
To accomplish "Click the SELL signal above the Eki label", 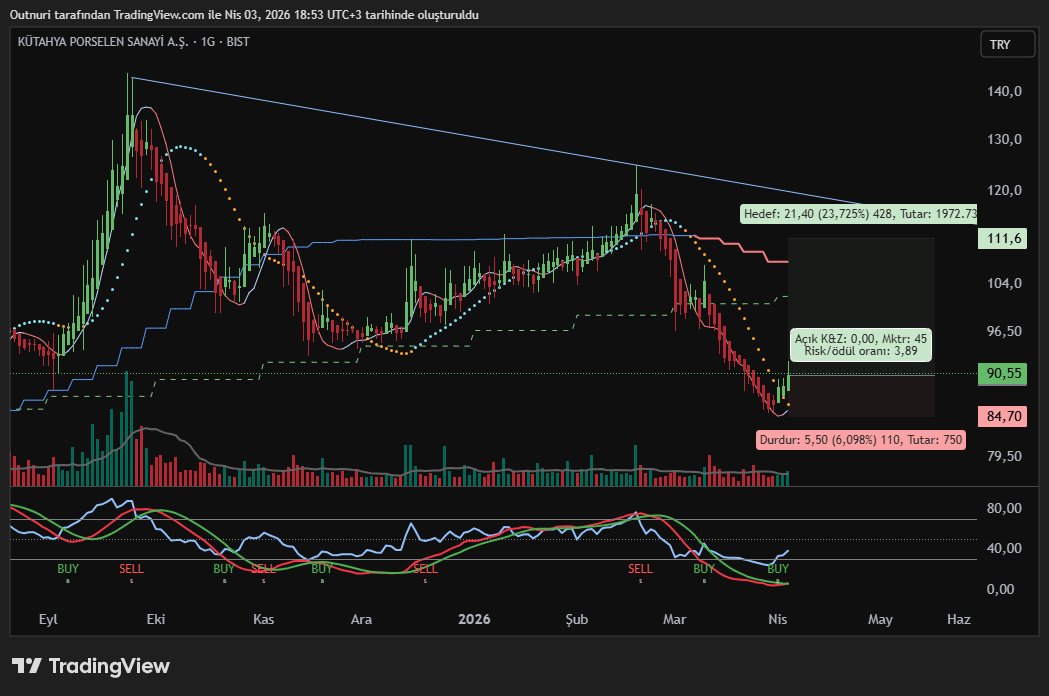I will click(131, 569).
